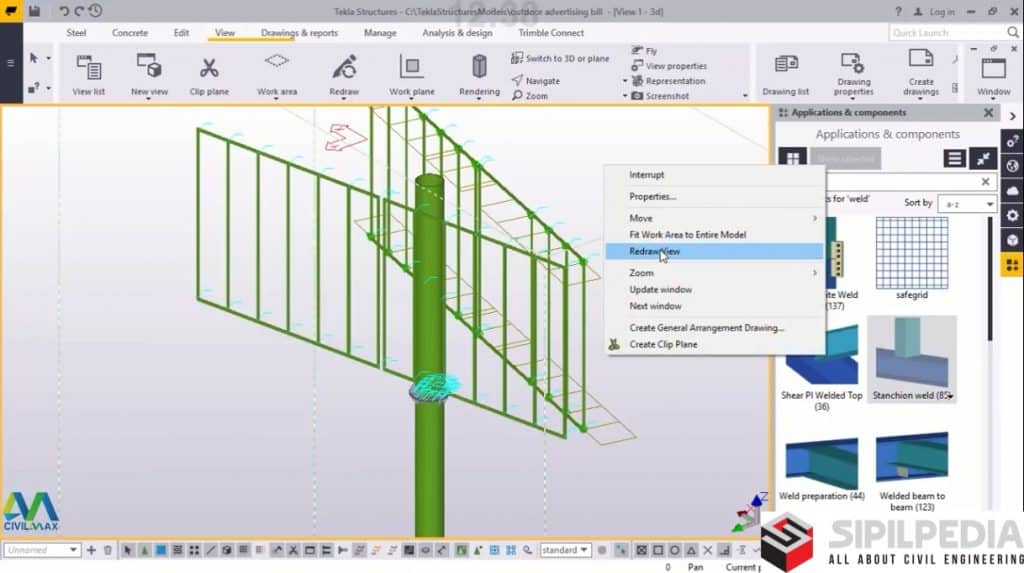Select the Stanchion weld component thumbnail
This screenshot has height=573, width=1024.
point(911,352)
